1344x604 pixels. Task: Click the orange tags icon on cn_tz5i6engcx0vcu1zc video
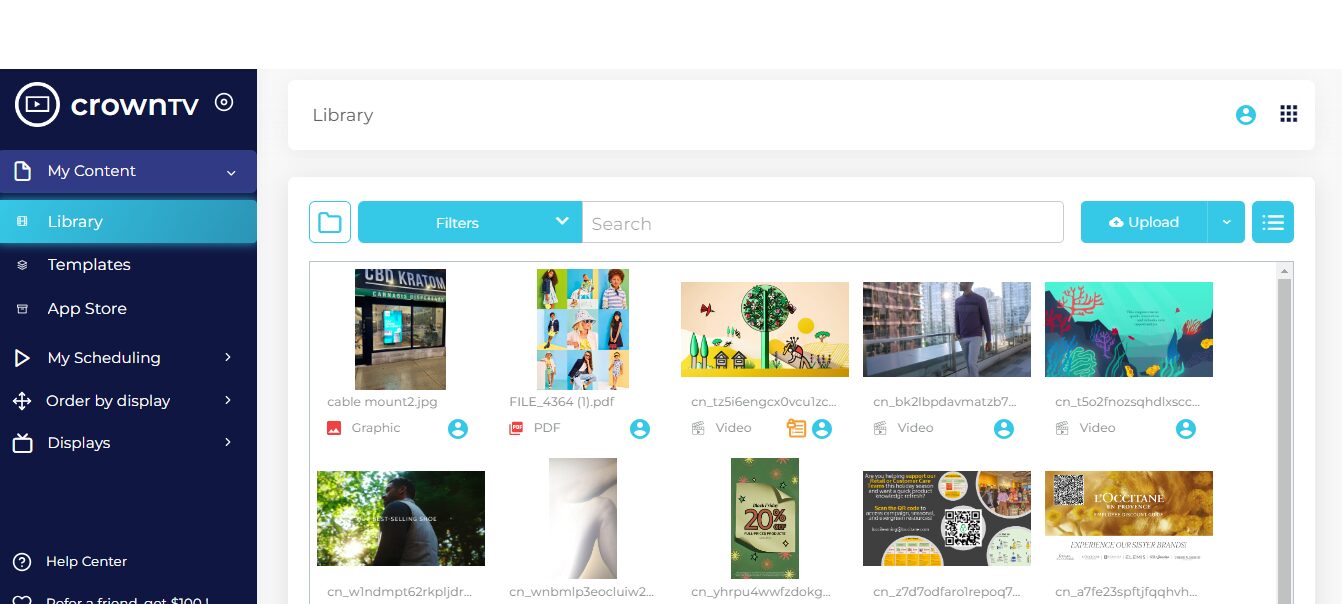(797, 428)
